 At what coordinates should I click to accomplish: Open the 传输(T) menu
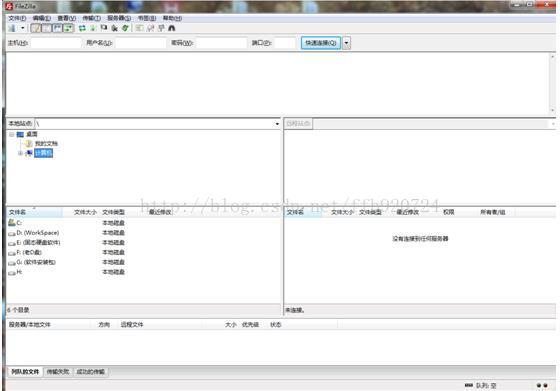(91, 18)
